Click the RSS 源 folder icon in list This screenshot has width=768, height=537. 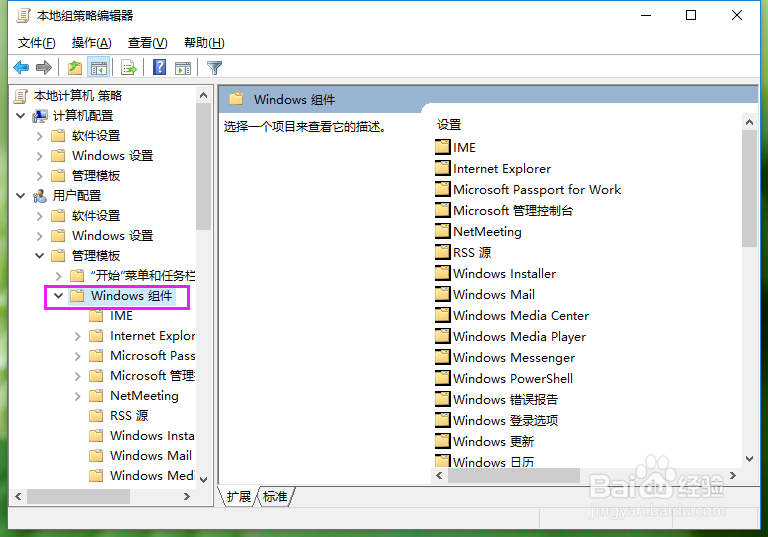pyautogui.click(x=442, y=252)
